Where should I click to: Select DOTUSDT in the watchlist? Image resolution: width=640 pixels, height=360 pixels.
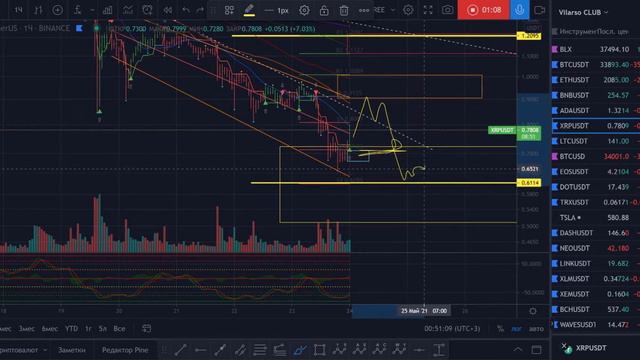596,187
